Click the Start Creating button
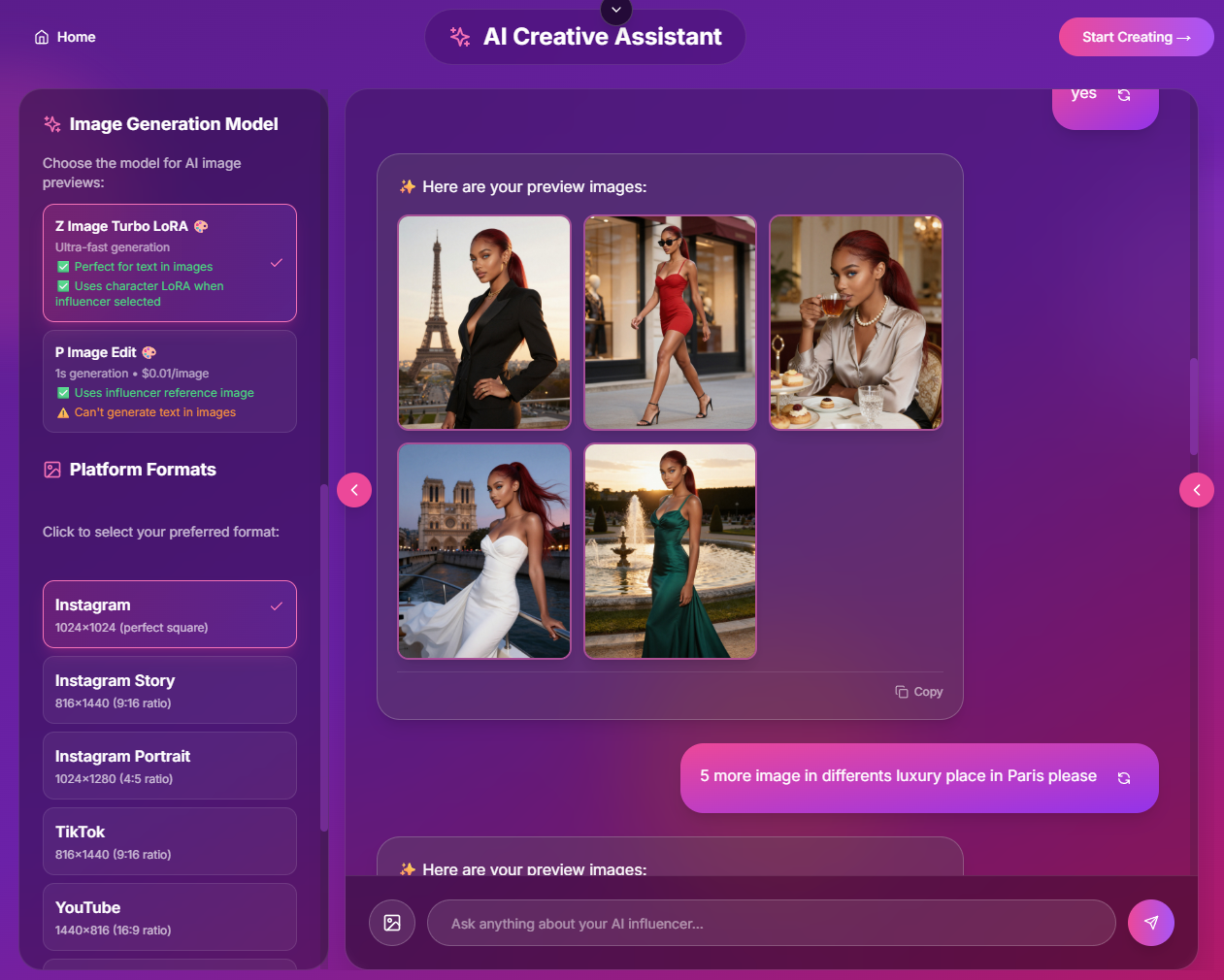Image resolution: width=1224 pixels, height=980 pixels. [1136, 36]
